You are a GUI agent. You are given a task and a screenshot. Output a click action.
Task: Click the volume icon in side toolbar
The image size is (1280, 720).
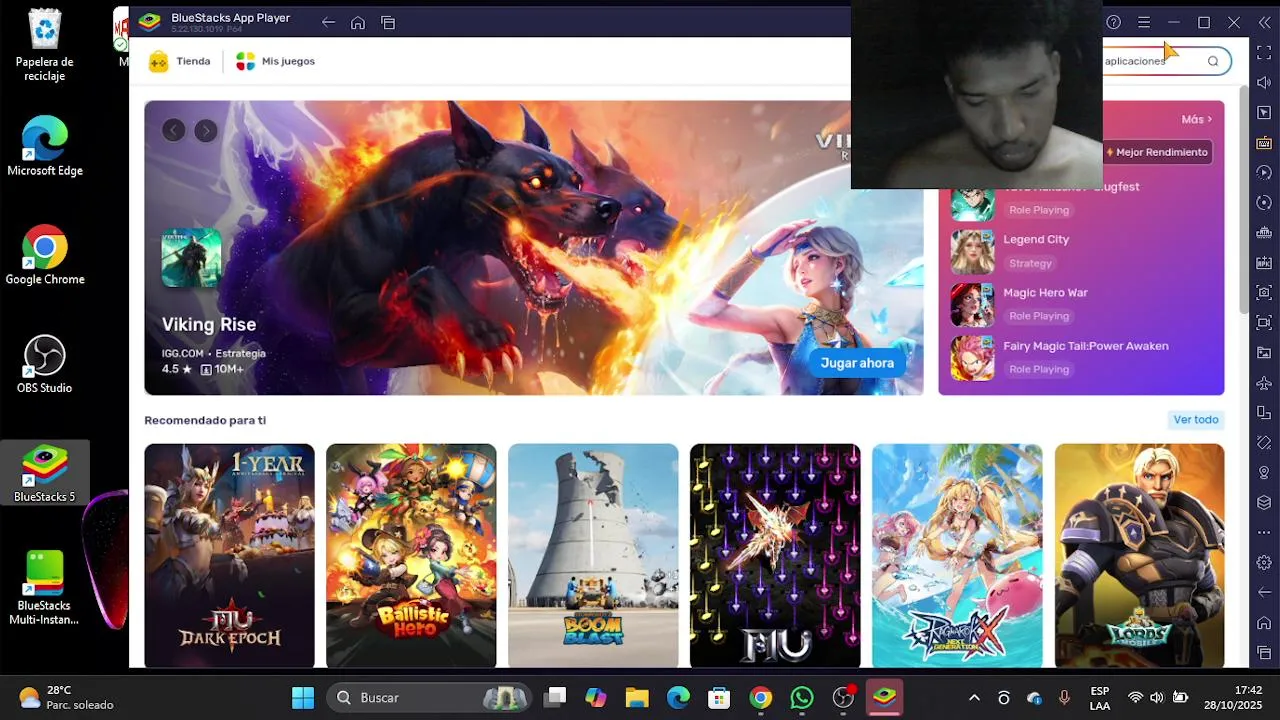[x=1264, y=82]
